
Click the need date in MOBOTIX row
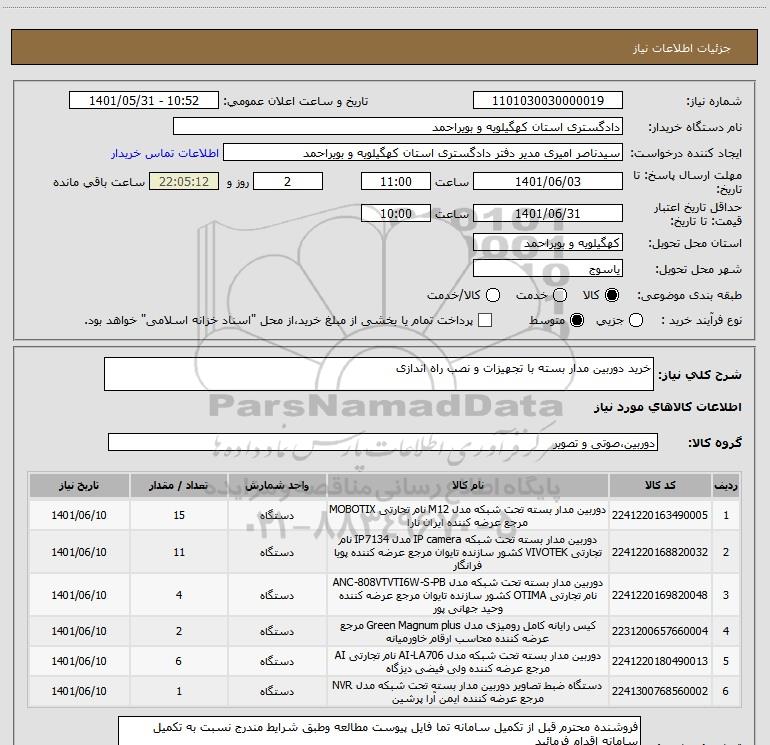[79, 515]
